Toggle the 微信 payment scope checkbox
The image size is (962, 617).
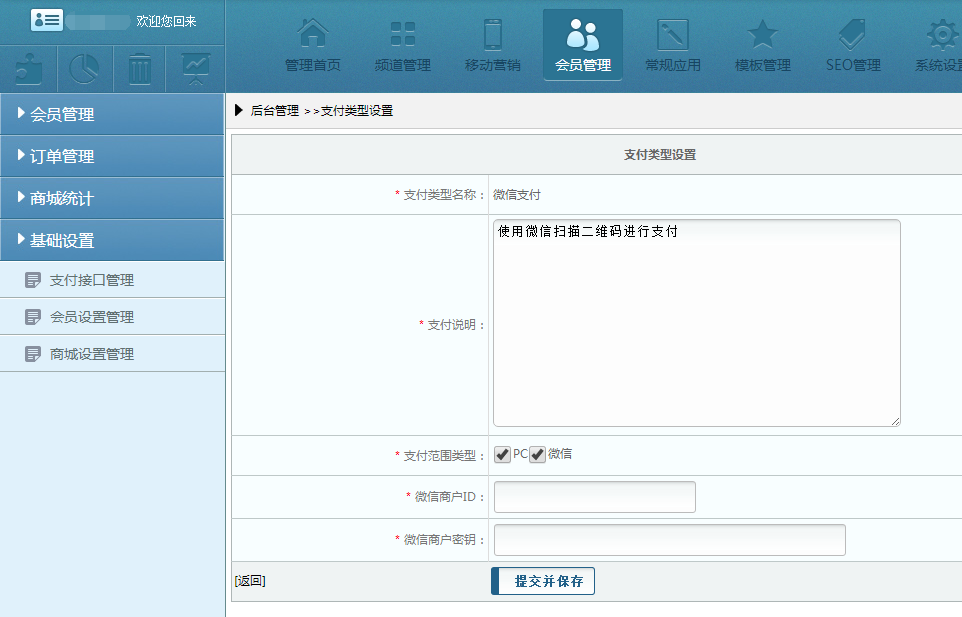538,455
